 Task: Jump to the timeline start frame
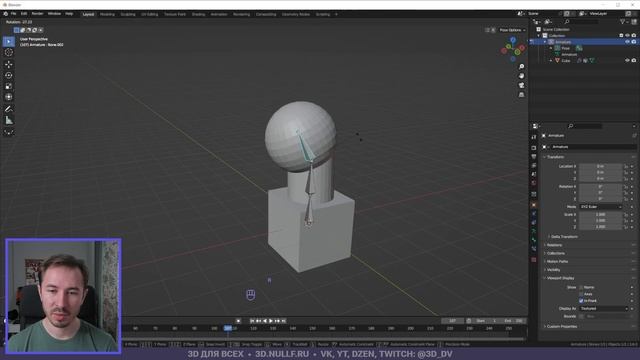coord(252,321)
